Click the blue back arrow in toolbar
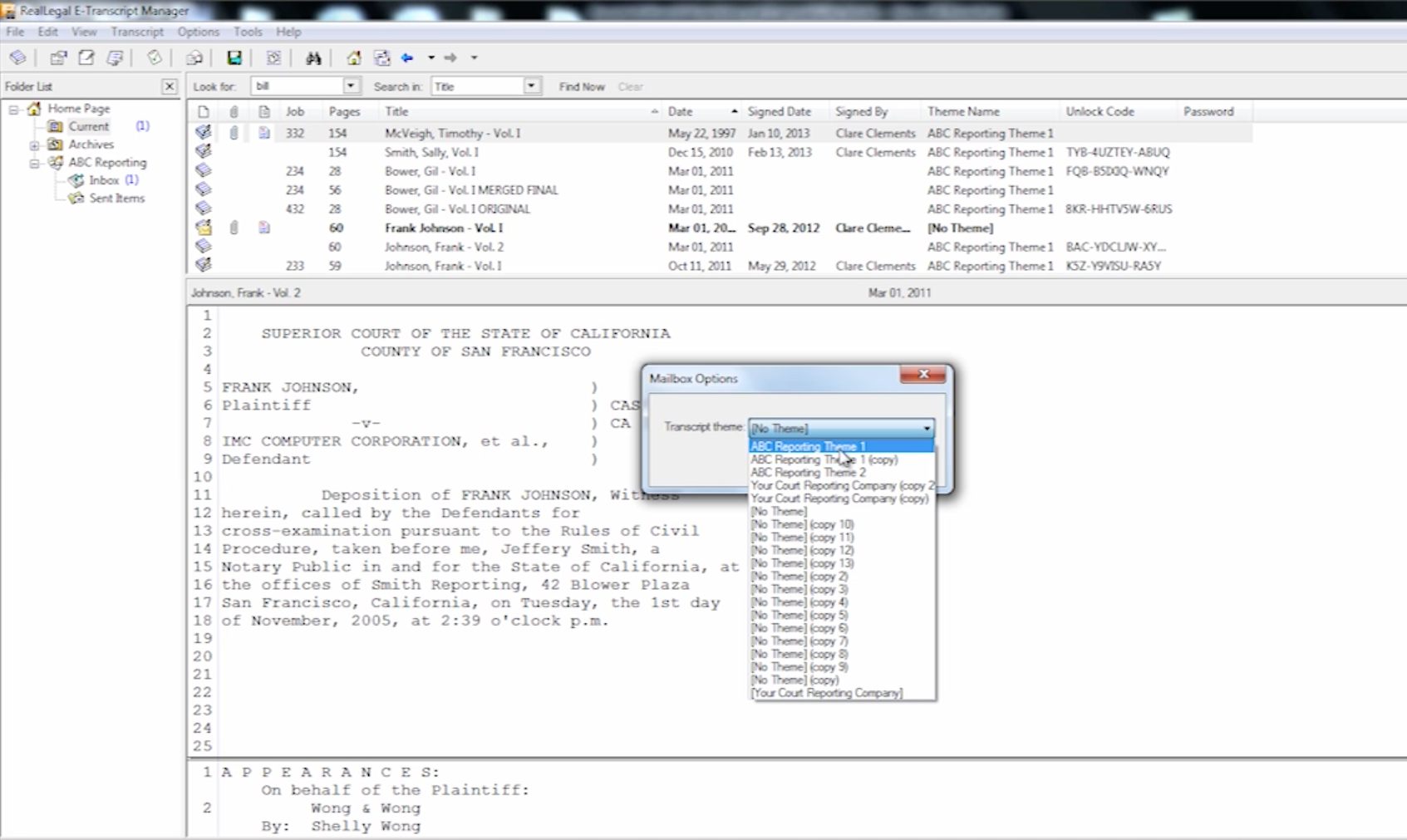 click(x=407, y=58)
